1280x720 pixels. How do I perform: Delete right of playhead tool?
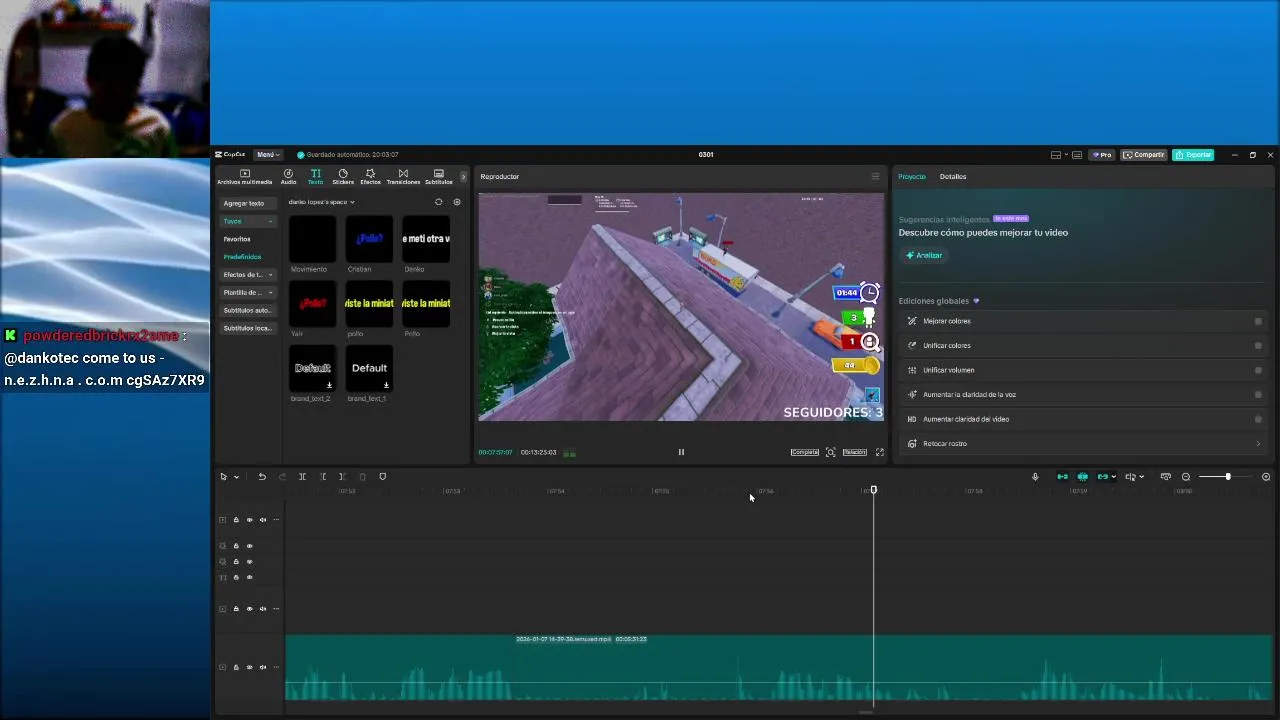pyautogui.click(x=342, y=477)
